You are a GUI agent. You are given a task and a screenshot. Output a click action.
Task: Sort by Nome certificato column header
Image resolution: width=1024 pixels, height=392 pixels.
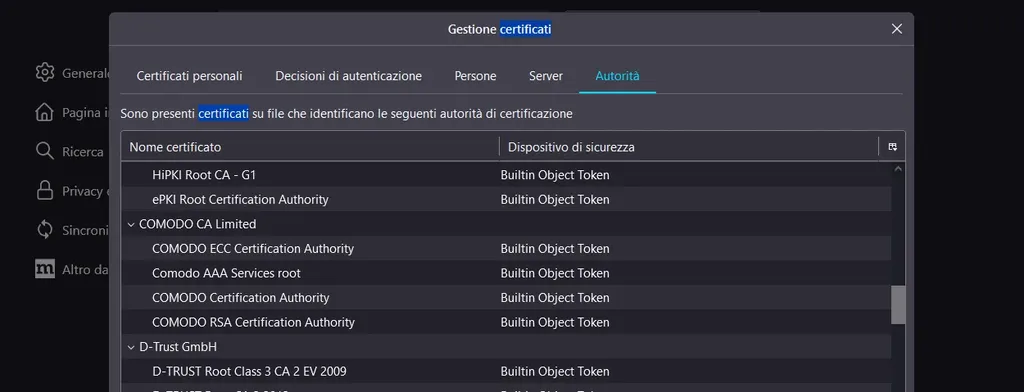click(310, 147)
